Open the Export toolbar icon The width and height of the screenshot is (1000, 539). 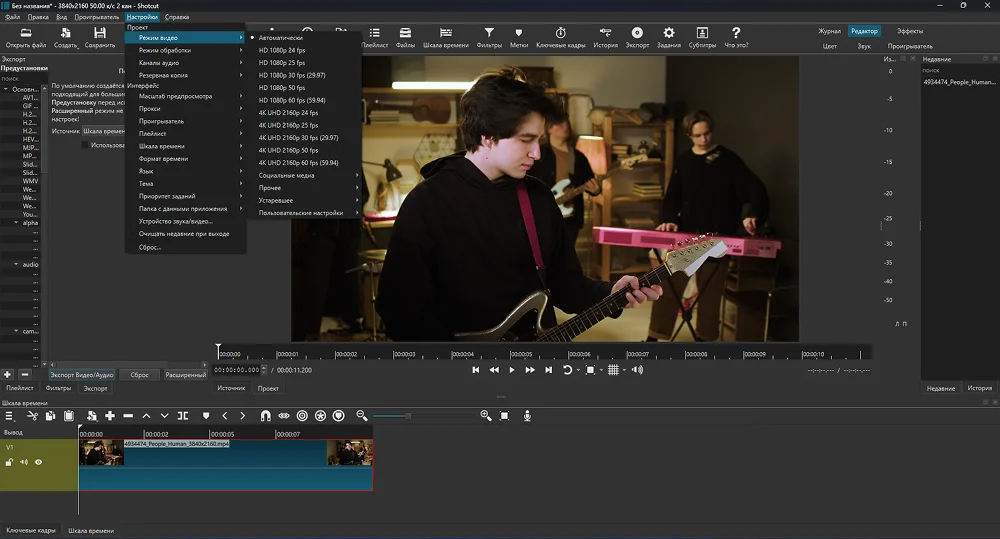click(x=636, y=38)
